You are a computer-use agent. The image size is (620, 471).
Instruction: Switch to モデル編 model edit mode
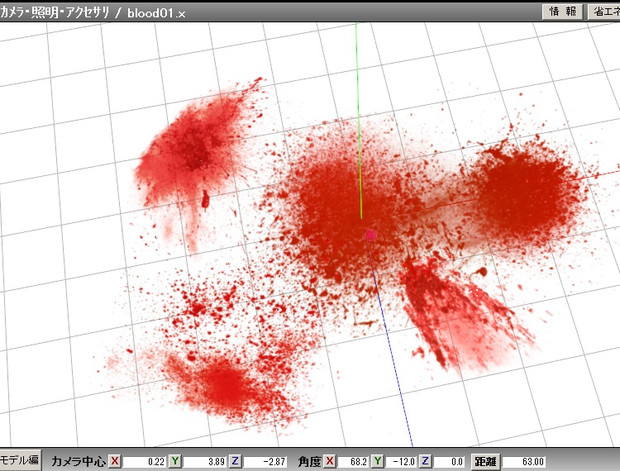20,460
